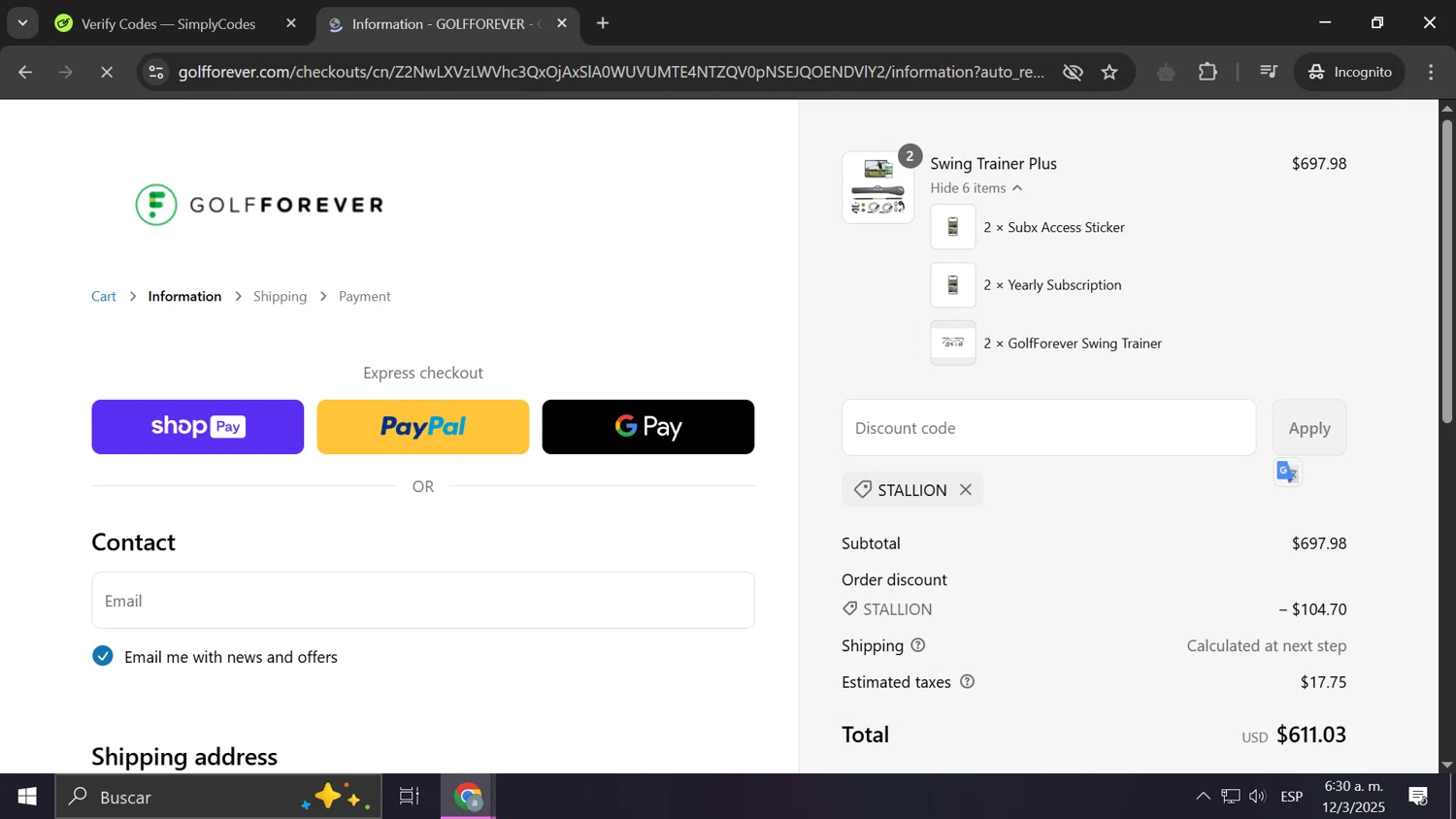This screenshot has height=819, width=1456.
Task: Go to Cart breadcrumb link
Action: tap(104, 296)
